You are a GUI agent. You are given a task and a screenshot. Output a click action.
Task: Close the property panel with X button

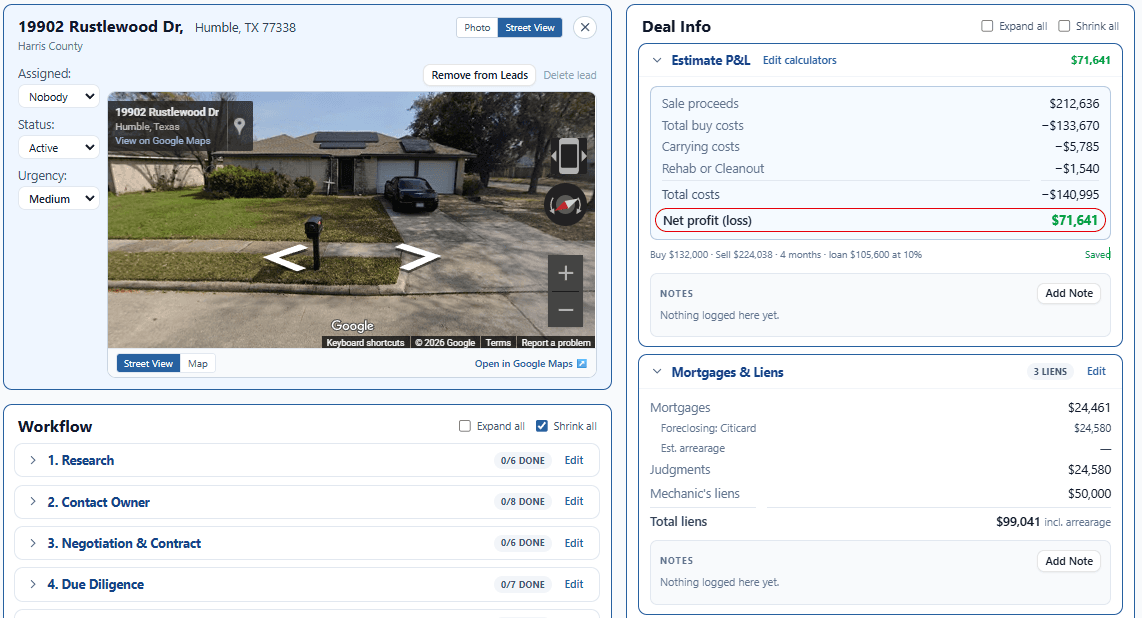tap(585, 28)
